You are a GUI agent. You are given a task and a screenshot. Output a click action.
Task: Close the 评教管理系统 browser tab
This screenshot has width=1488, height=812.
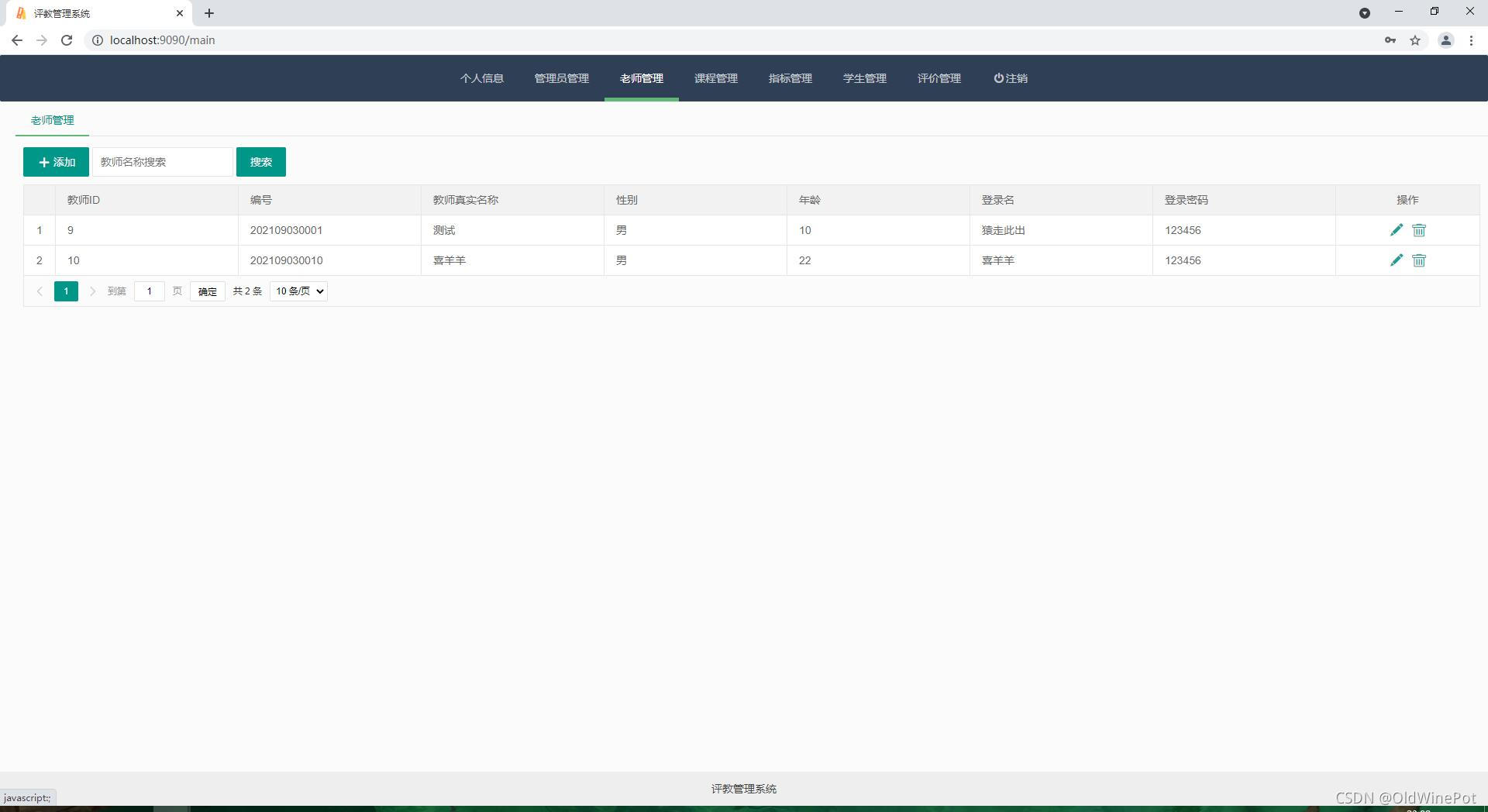point(180,13)
